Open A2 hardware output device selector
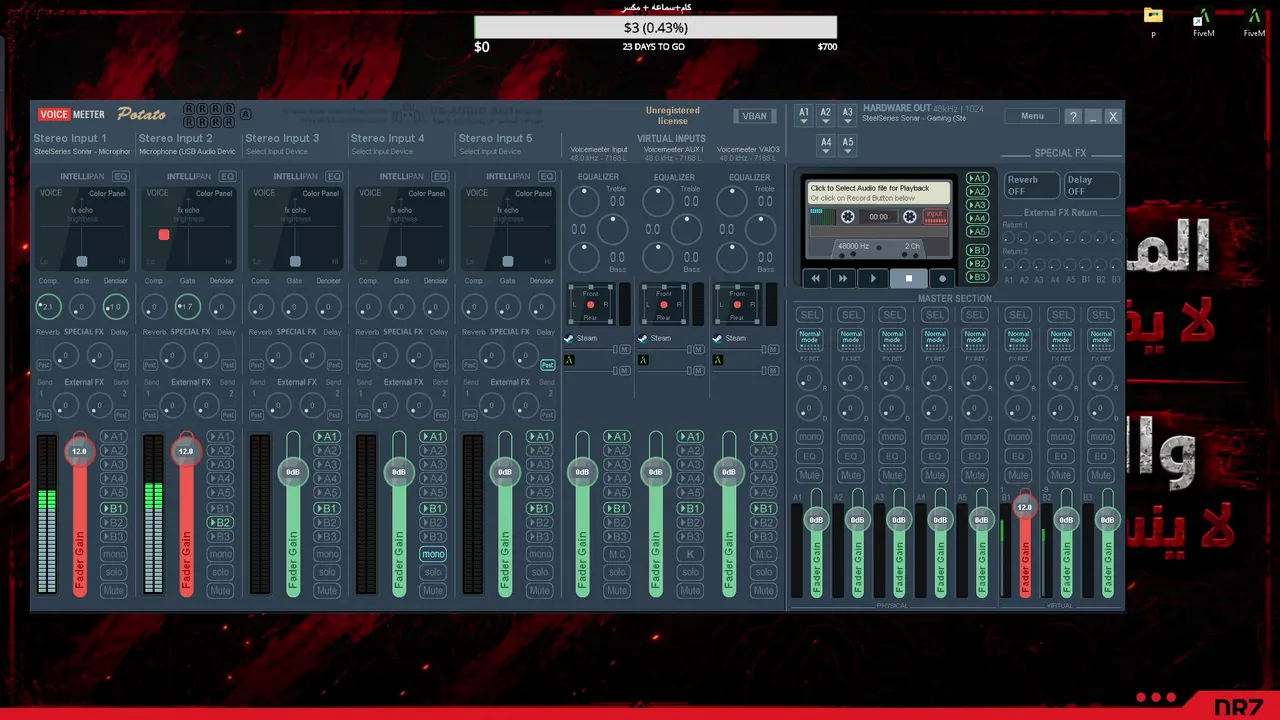This screenshot has height=720, width=1280. pyautogui.click(x=825, y=116)
